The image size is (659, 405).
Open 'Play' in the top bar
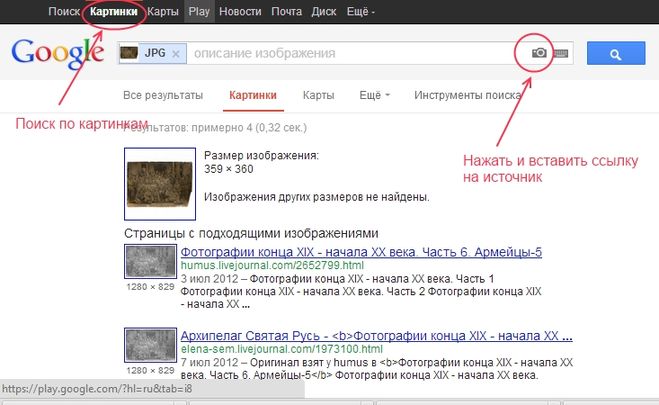coord(199,11)
